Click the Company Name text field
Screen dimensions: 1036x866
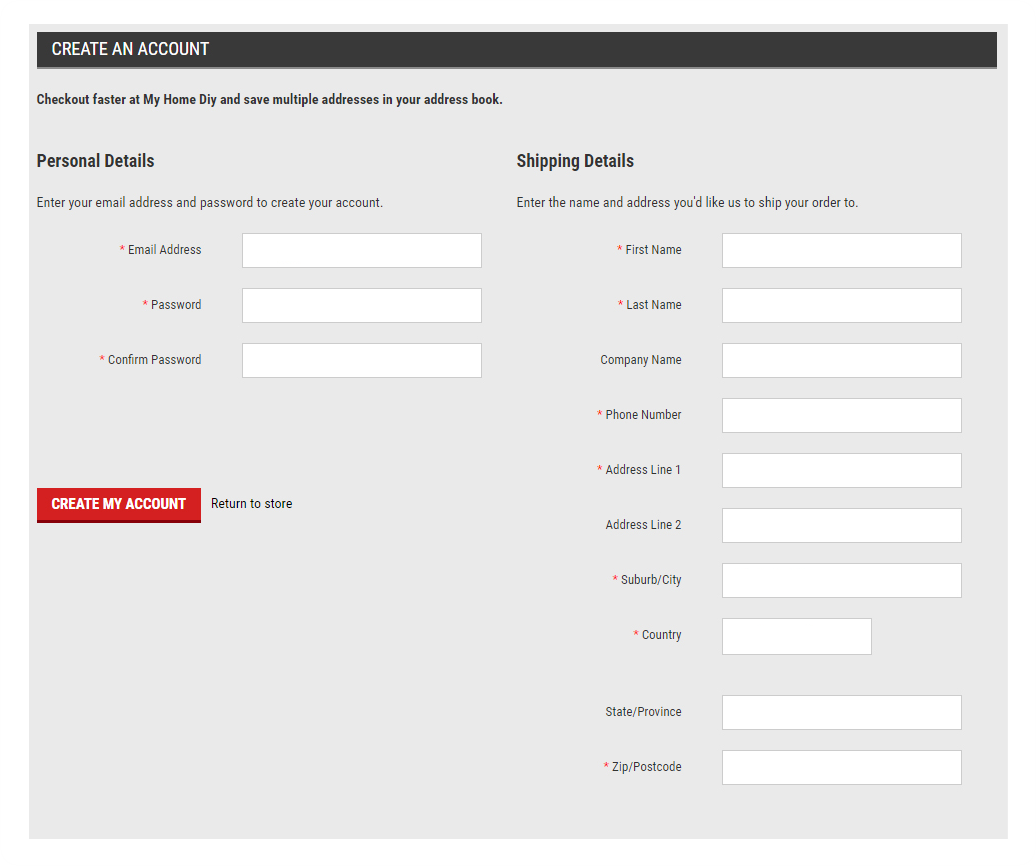841,360
